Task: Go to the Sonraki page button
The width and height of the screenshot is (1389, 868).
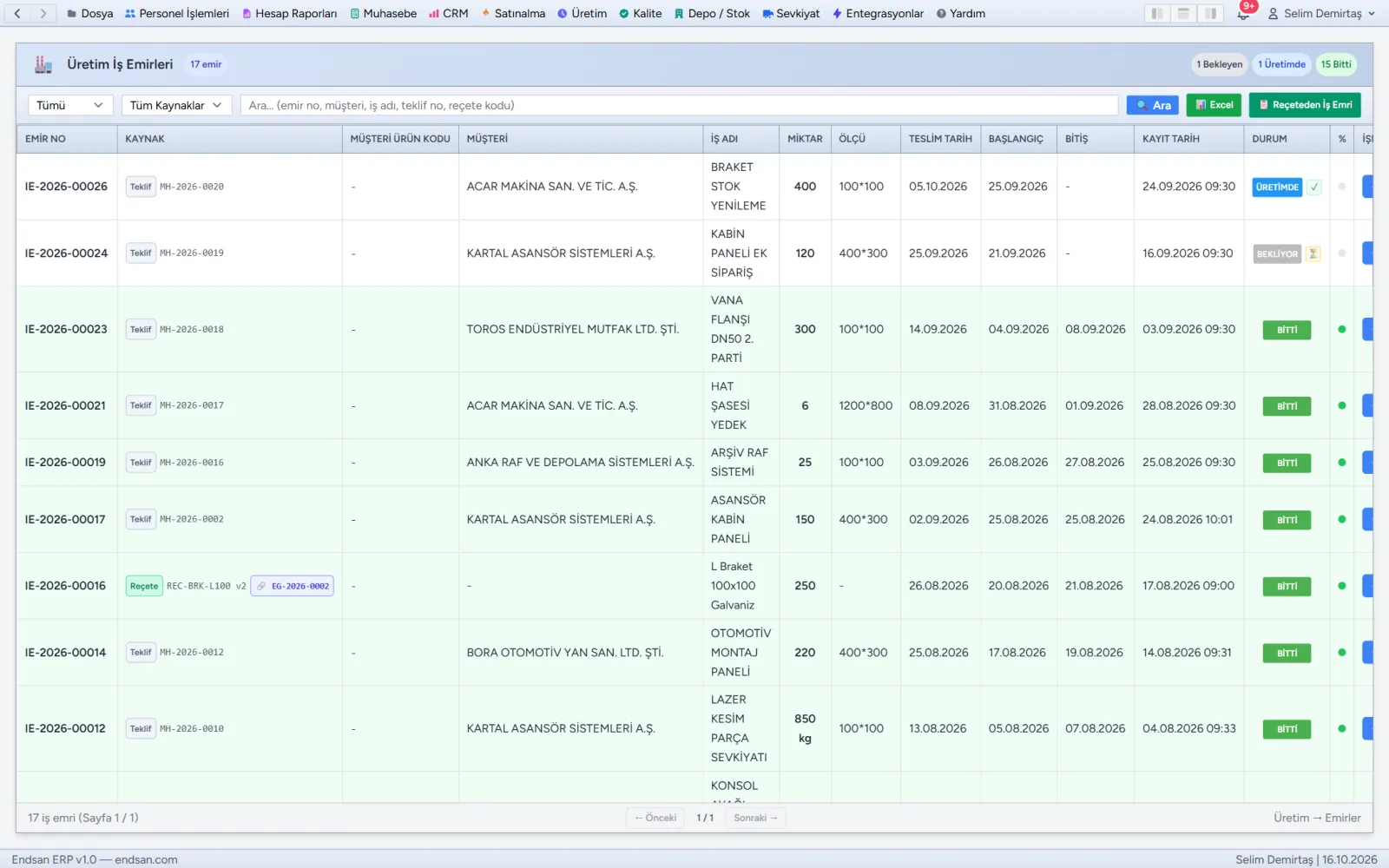Action: pyautogui.click(x=754, y=818)
